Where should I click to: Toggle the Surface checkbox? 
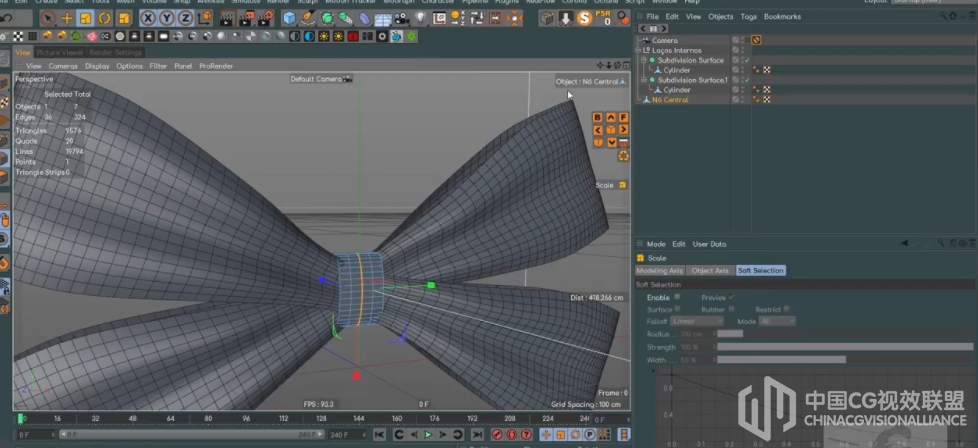tap(677, 309)
